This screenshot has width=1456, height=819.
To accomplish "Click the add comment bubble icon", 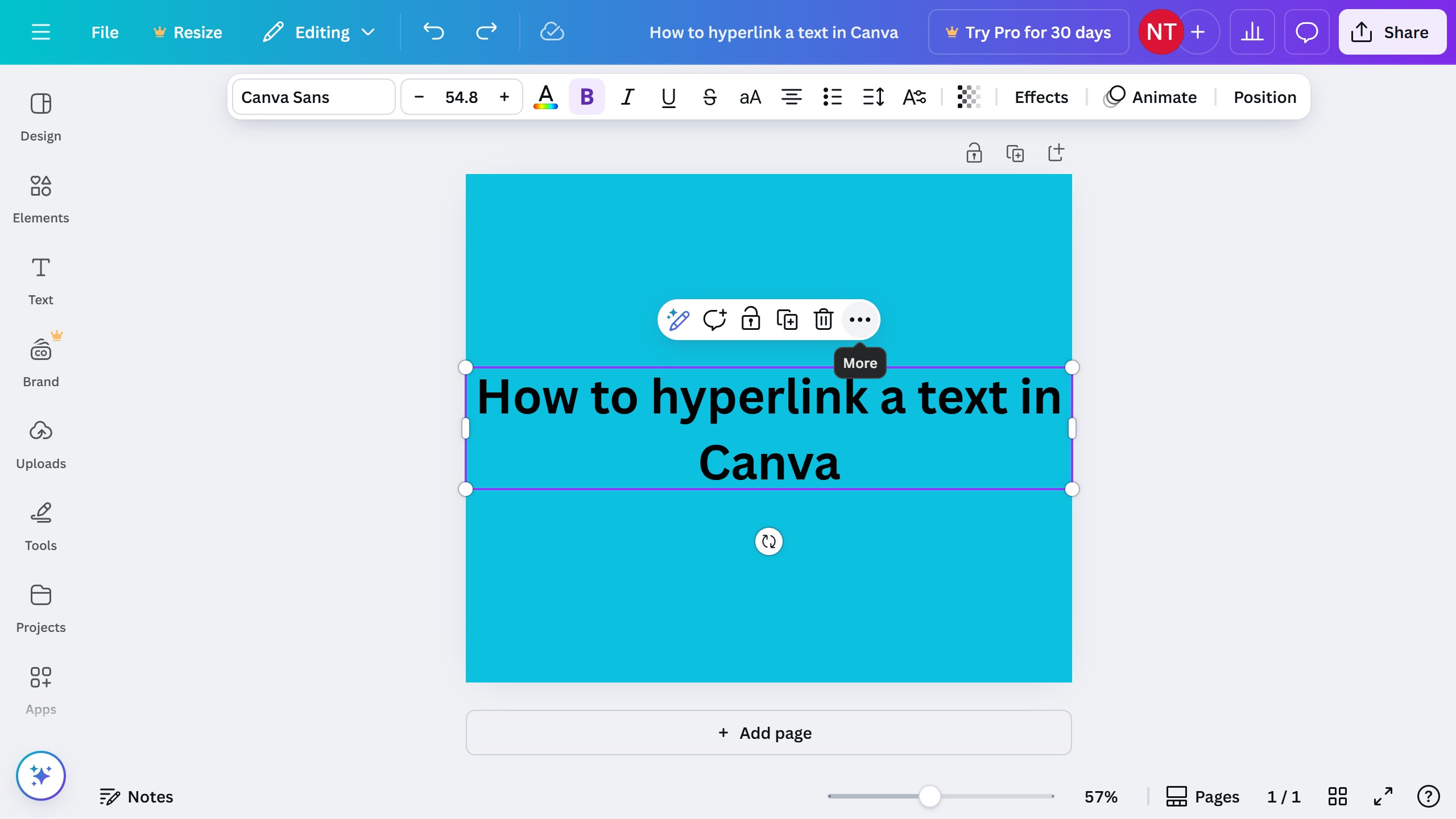I will (714, 320).
